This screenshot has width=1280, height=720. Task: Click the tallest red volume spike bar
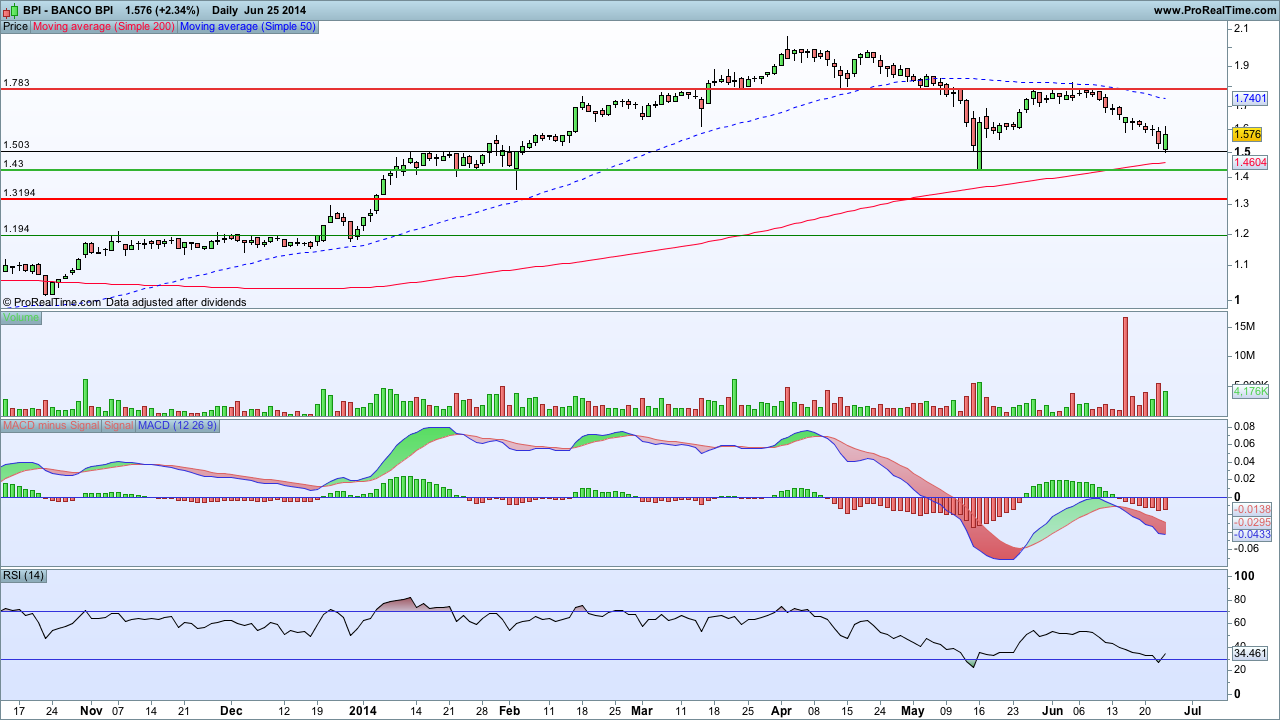tap(1125, 366)
